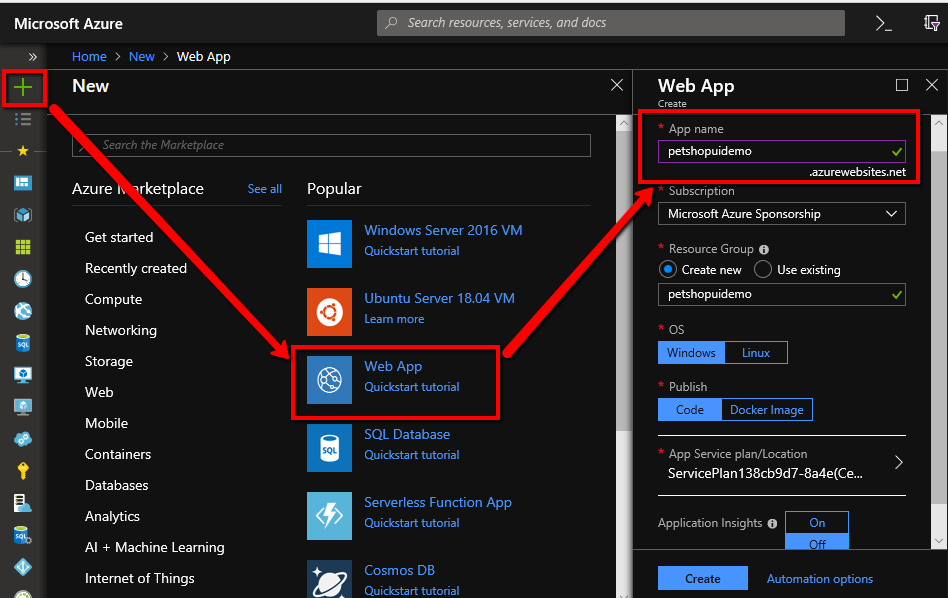The image size is (948, 598).
Task: Launch Cloud Shell from top bar
Action: tap(883, 24)
